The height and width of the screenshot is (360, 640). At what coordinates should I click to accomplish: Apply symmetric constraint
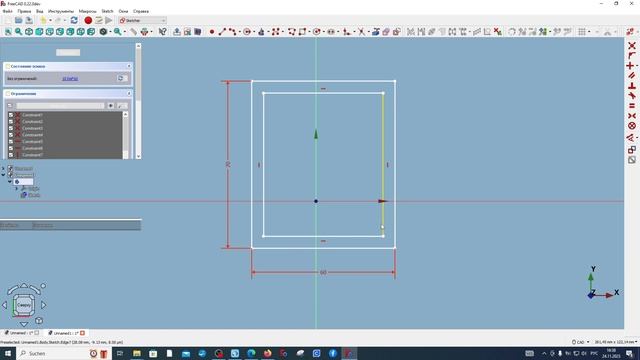(x=632, y=116)
